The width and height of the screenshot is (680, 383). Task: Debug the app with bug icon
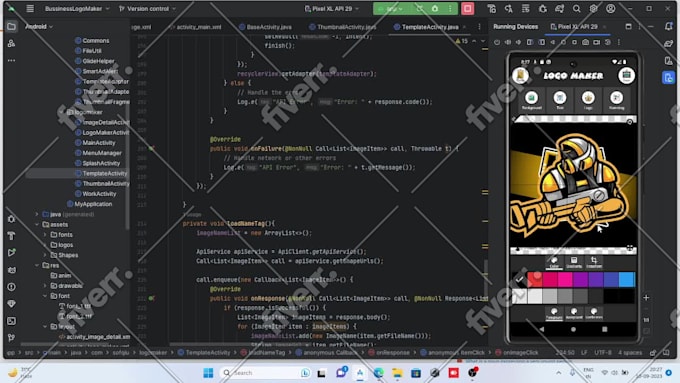click(x=435, y=9)
